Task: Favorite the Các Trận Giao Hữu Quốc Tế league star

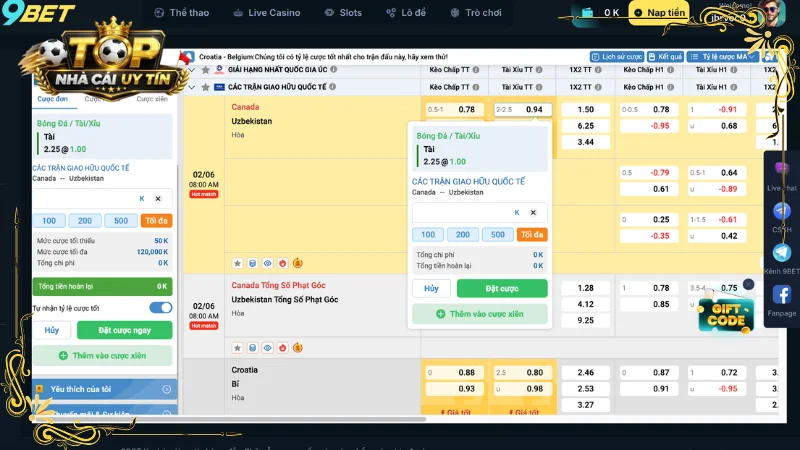Action: [x=206, y=87]
